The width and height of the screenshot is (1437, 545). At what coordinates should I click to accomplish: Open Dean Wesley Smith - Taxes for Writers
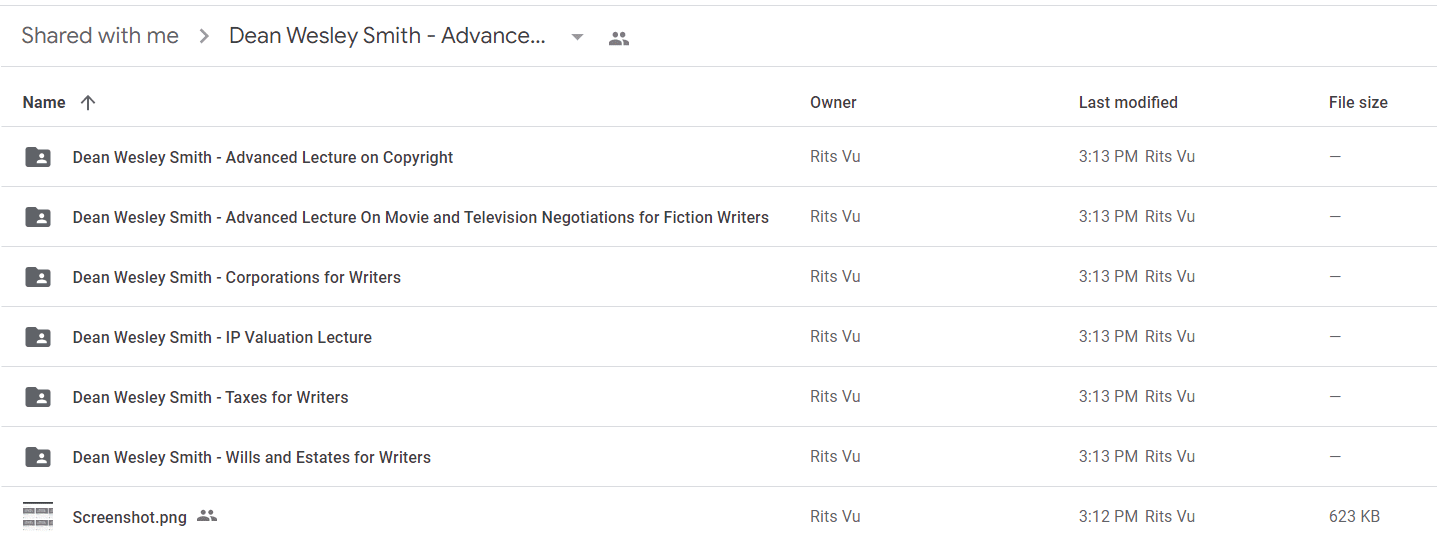click(210, 397)
